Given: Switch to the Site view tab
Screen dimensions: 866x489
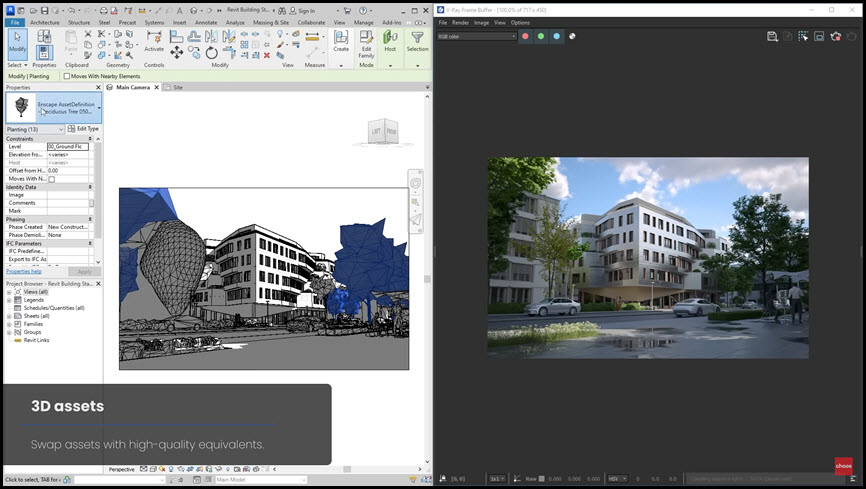Looking at the screenshot, I should click(178, 87).
